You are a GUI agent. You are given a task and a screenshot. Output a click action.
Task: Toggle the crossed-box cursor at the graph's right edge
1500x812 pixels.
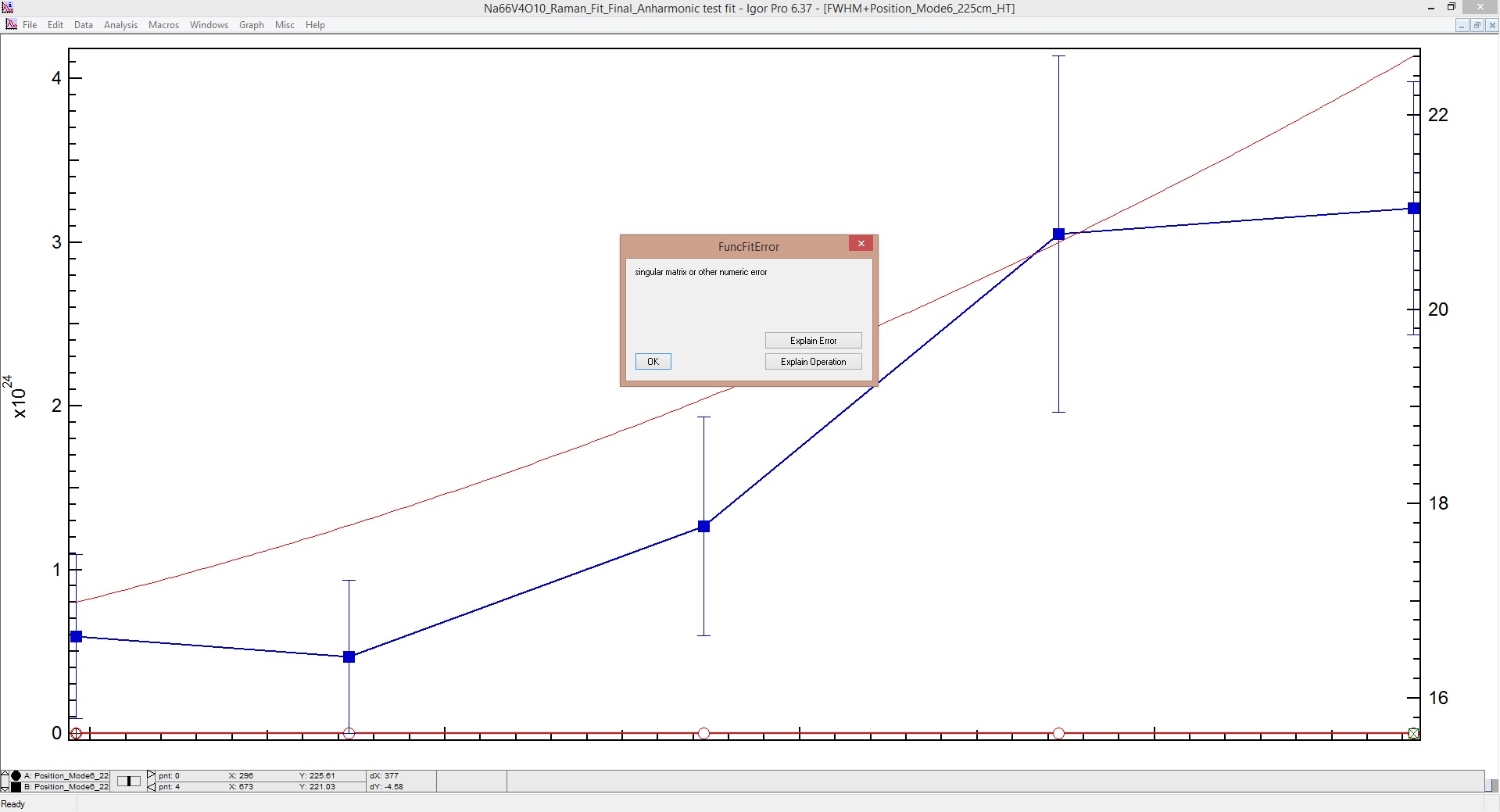click(1412, 733)
